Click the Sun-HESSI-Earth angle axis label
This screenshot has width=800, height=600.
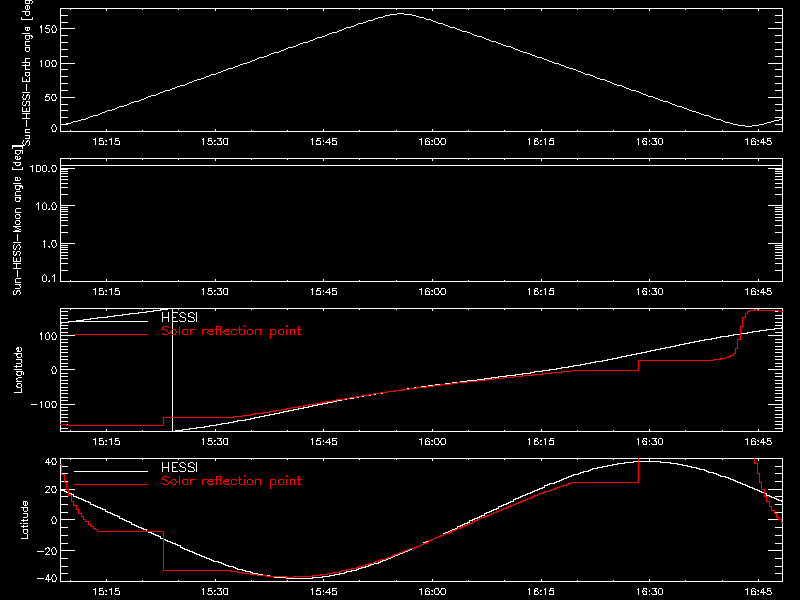coord(27,72)
